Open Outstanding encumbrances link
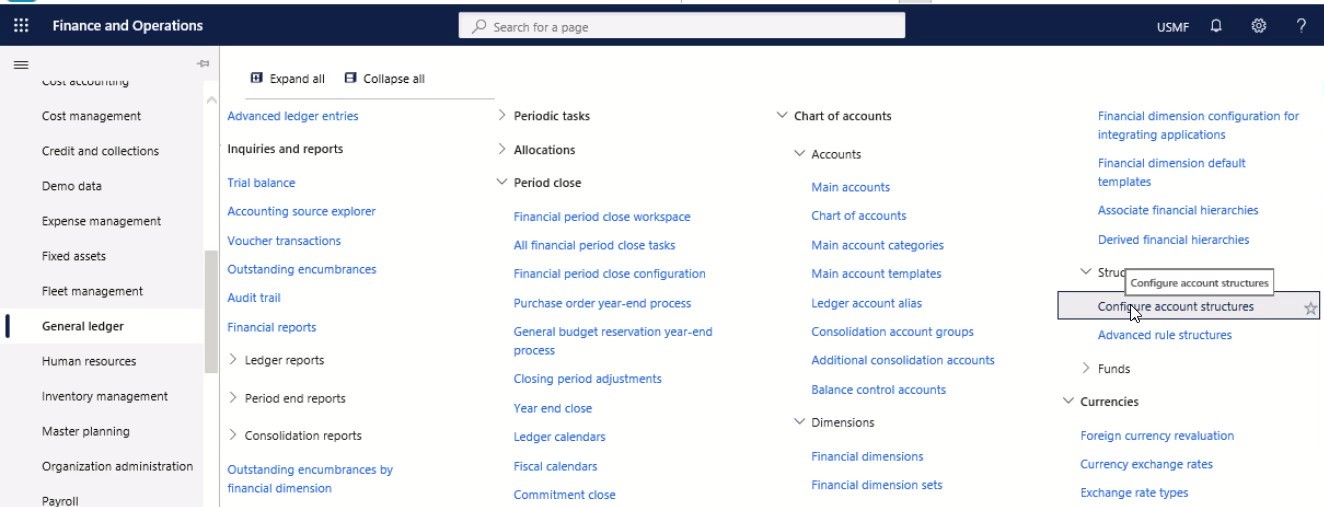This screenshot has height=507, width=1324. pyautogui.click(x=302, y=269)
